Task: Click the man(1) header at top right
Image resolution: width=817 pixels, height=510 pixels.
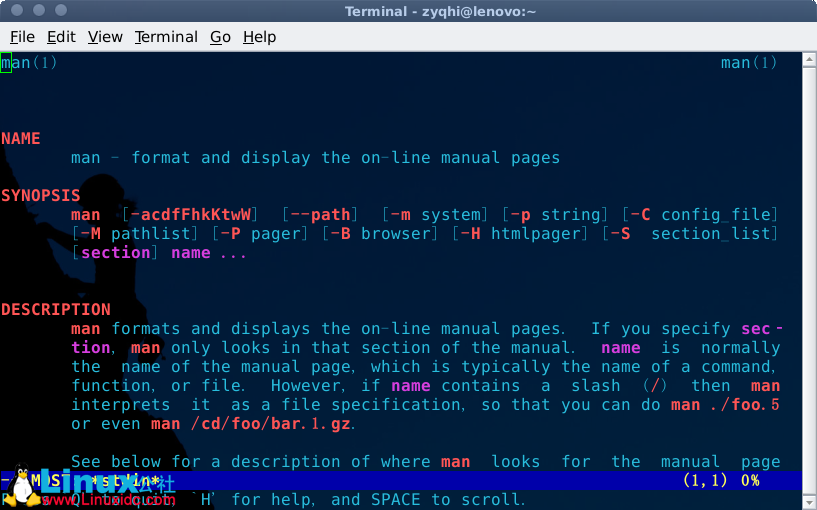Action: coord(748,63)
